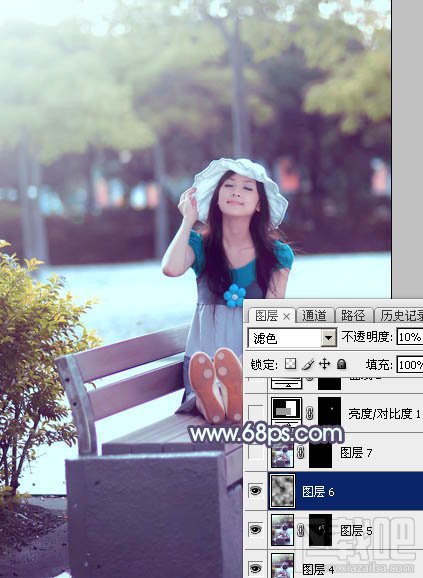Show layer 图层 7 via visibility box
The width and height of the screenshot is (423, 578).
[255, 452]
